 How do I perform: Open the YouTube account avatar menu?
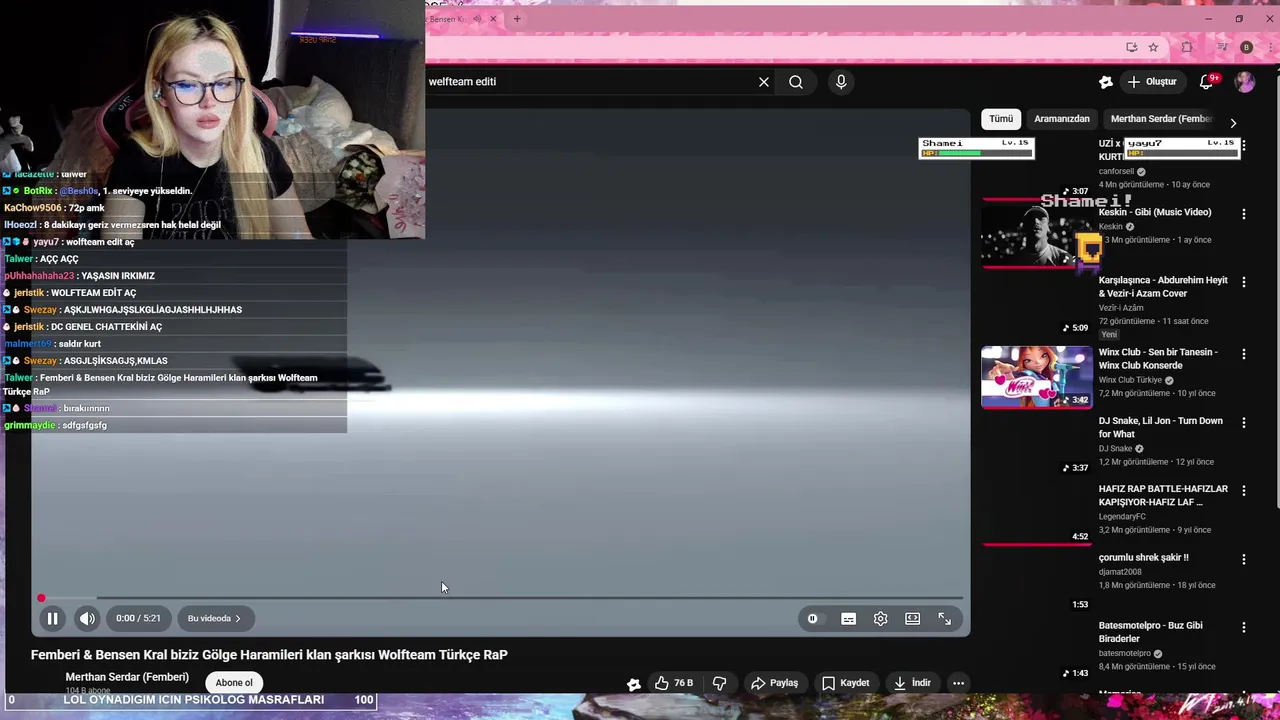1245,82
